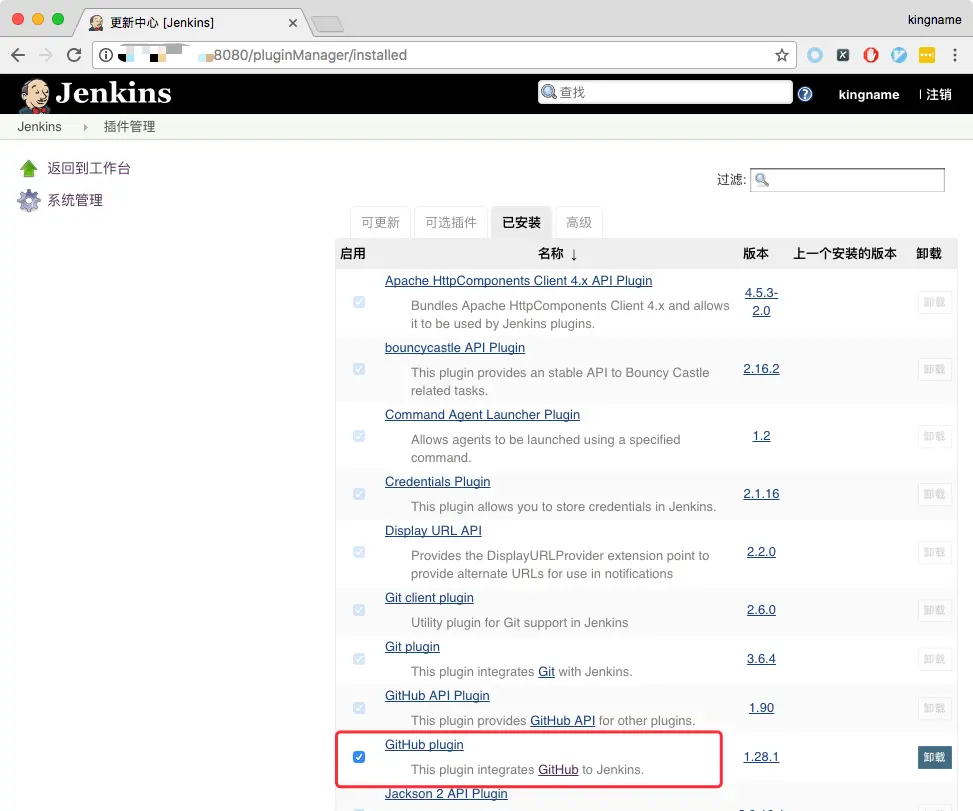
Task: Click the 查找 search box
Action: click(x=665, y=92)
